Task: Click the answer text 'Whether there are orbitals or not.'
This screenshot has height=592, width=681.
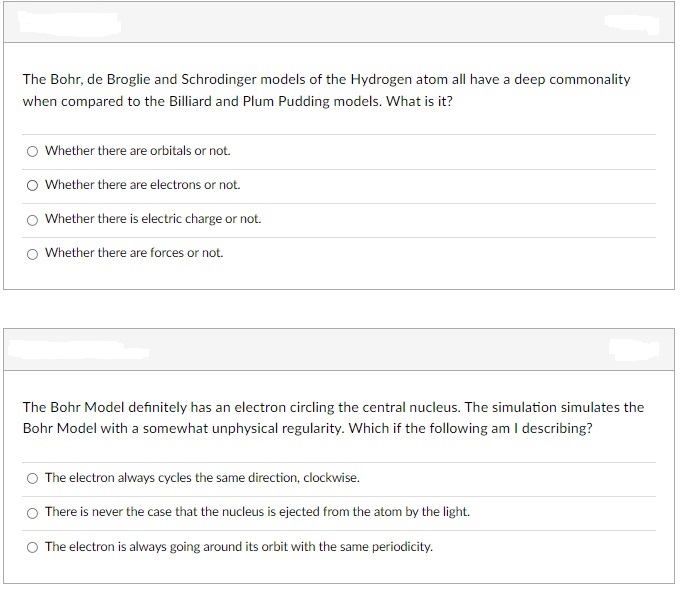Action: click(x=138, y=151)
